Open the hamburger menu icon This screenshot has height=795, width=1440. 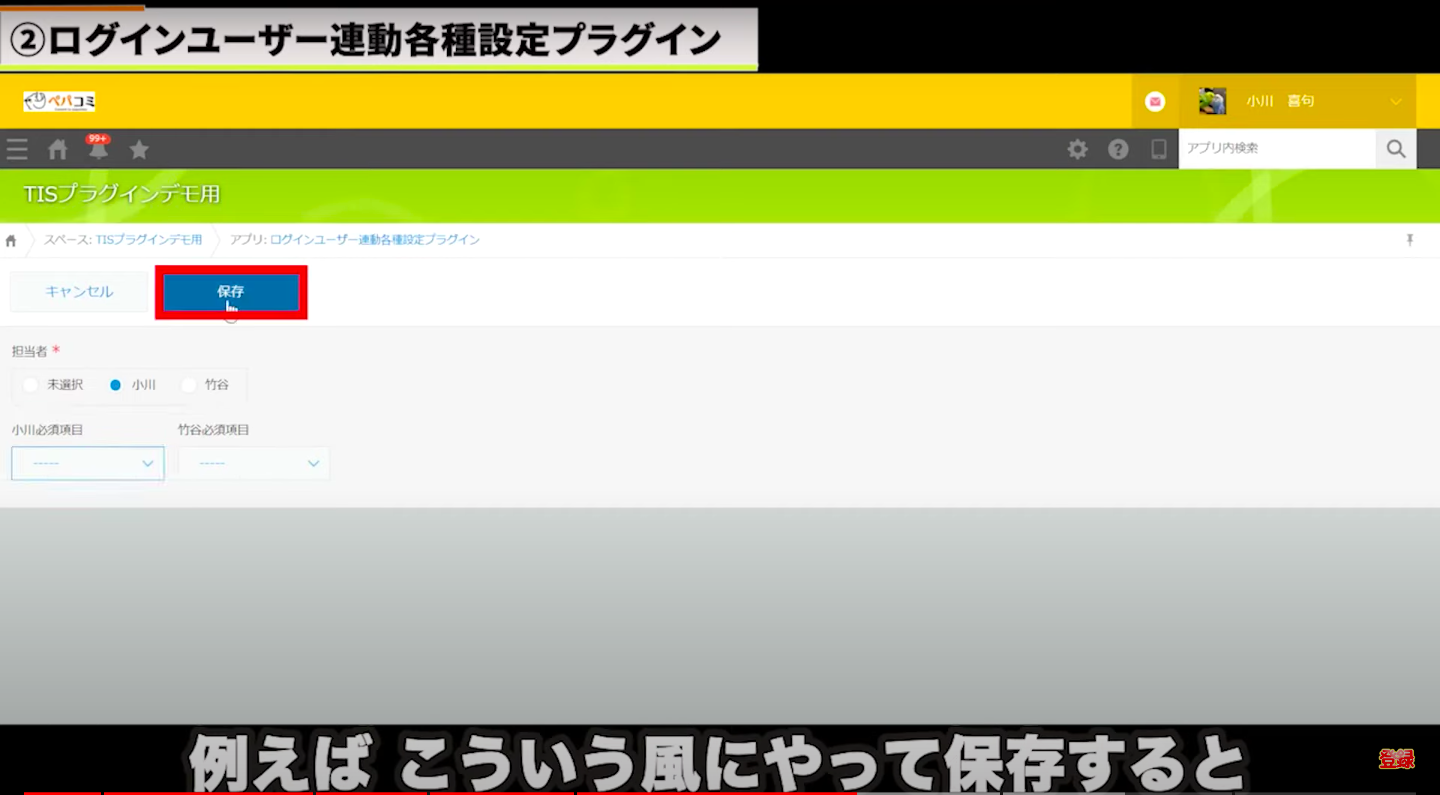click(17, 150)
